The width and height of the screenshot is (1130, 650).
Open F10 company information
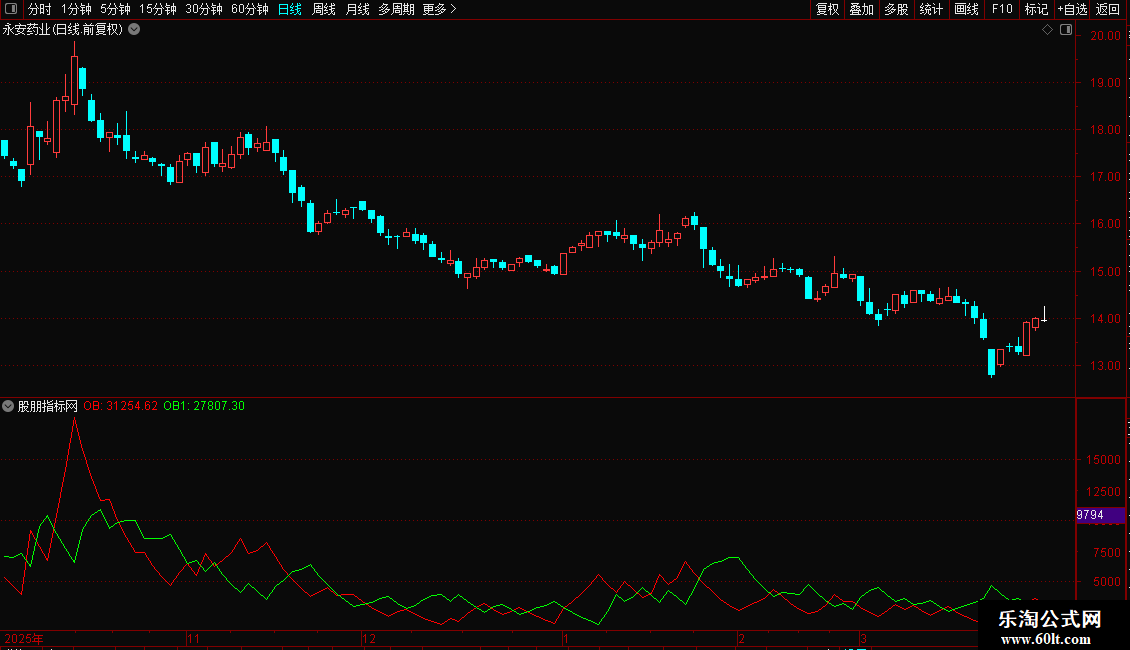(x=1002, y=9)
